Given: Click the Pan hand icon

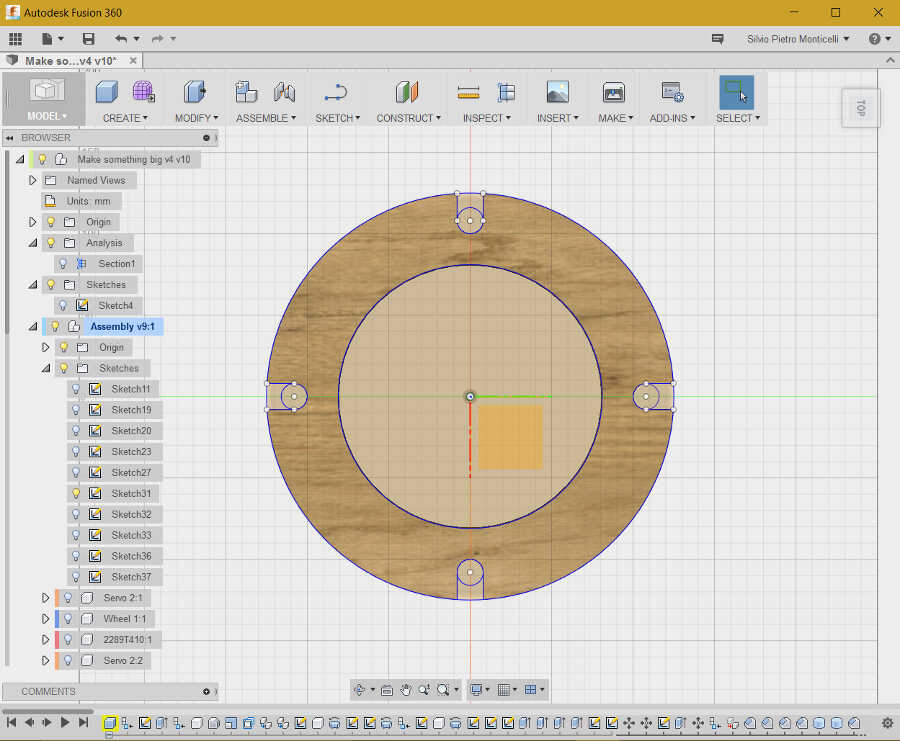Looking at the screenshot, I should (406, 689).
